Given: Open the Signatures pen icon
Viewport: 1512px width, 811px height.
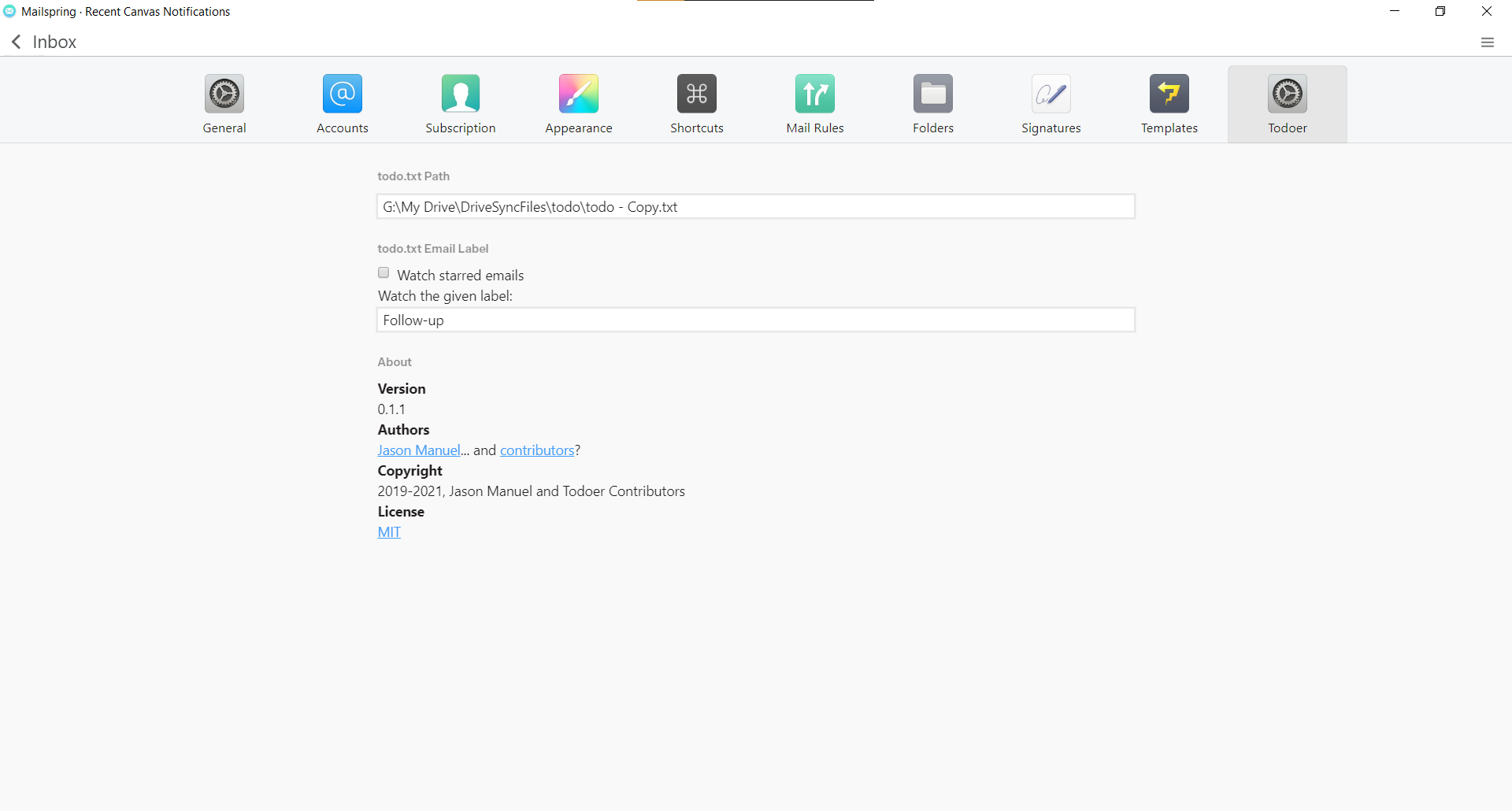Looking at the screenshot, I should (1051, 94).
